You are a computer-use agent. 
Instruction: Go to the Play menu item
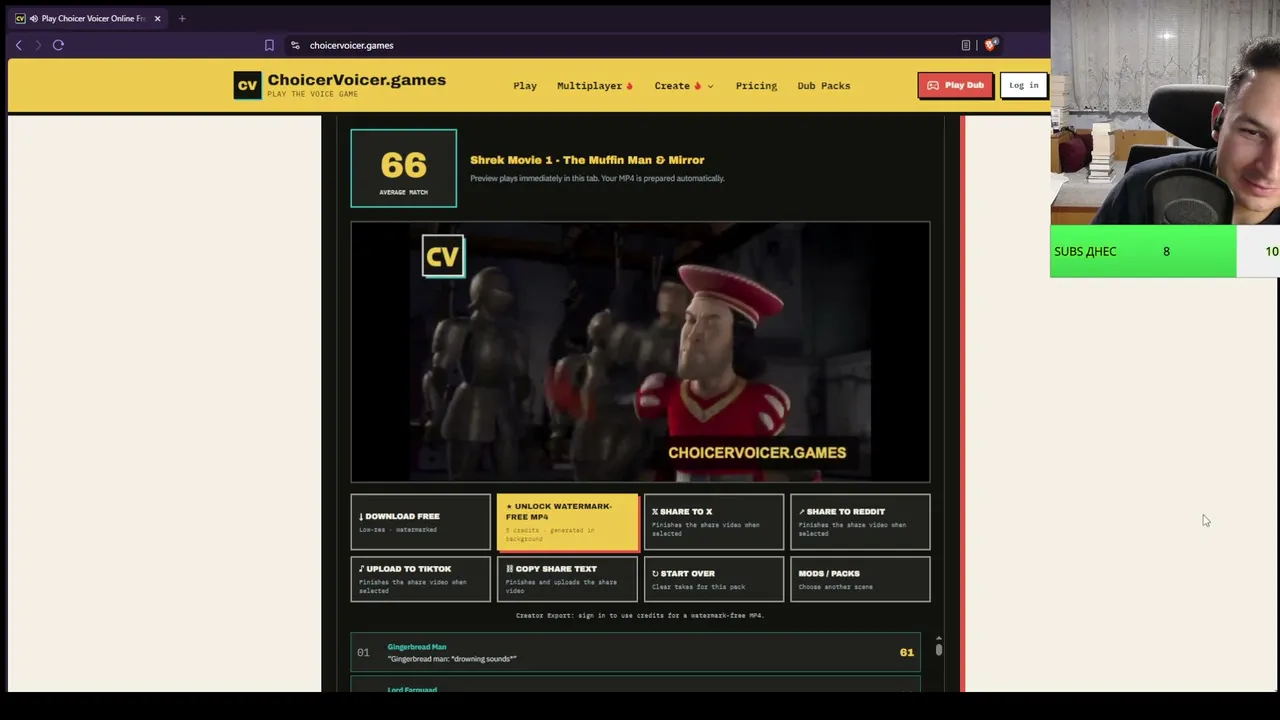coord(525,85)
